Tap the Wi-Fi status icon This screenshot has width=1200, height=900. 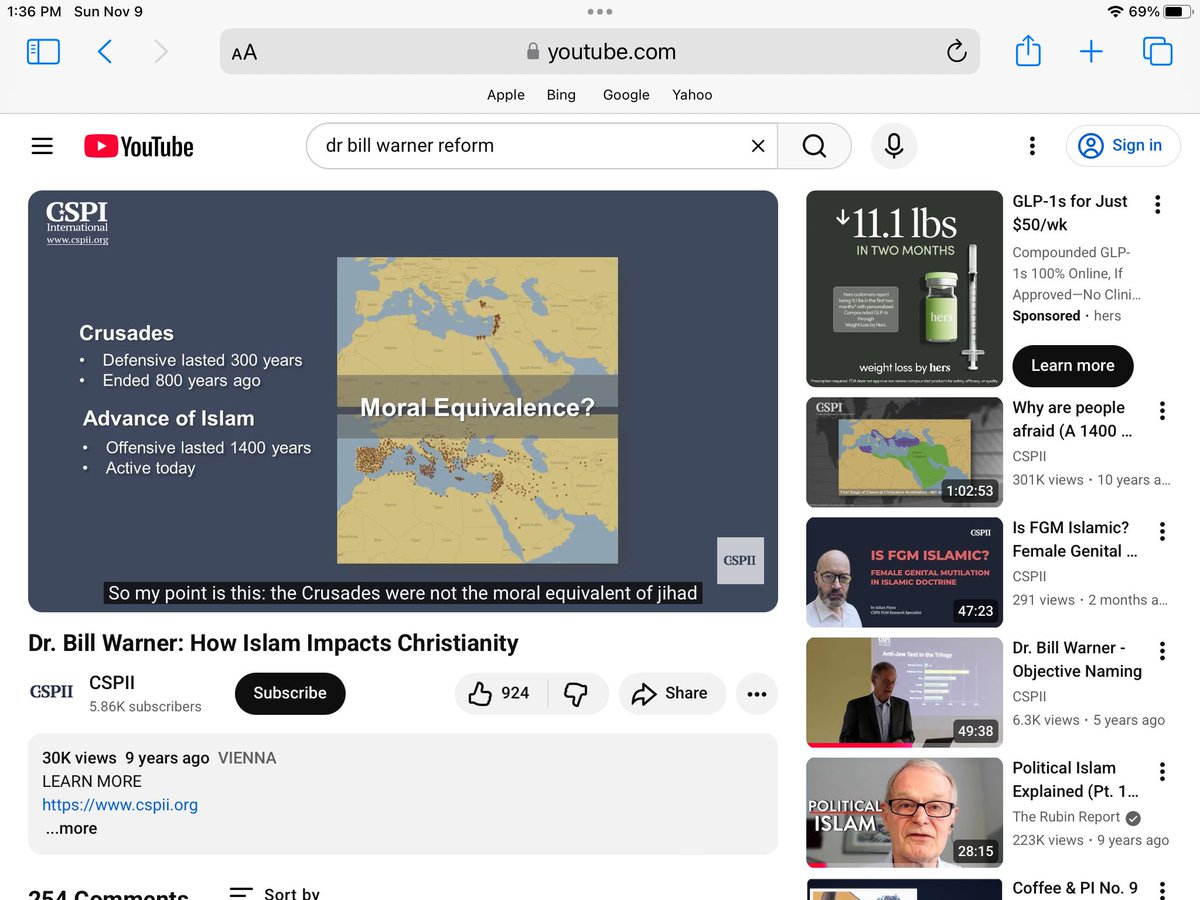(1115, 12)
